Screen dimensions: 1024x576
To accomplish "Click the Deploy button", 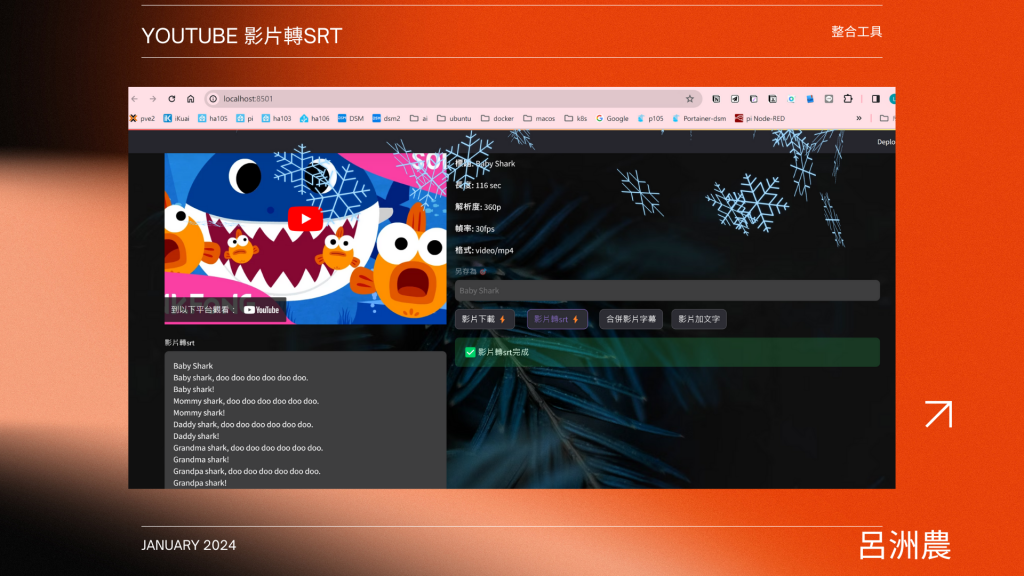I will coord(886,142).
